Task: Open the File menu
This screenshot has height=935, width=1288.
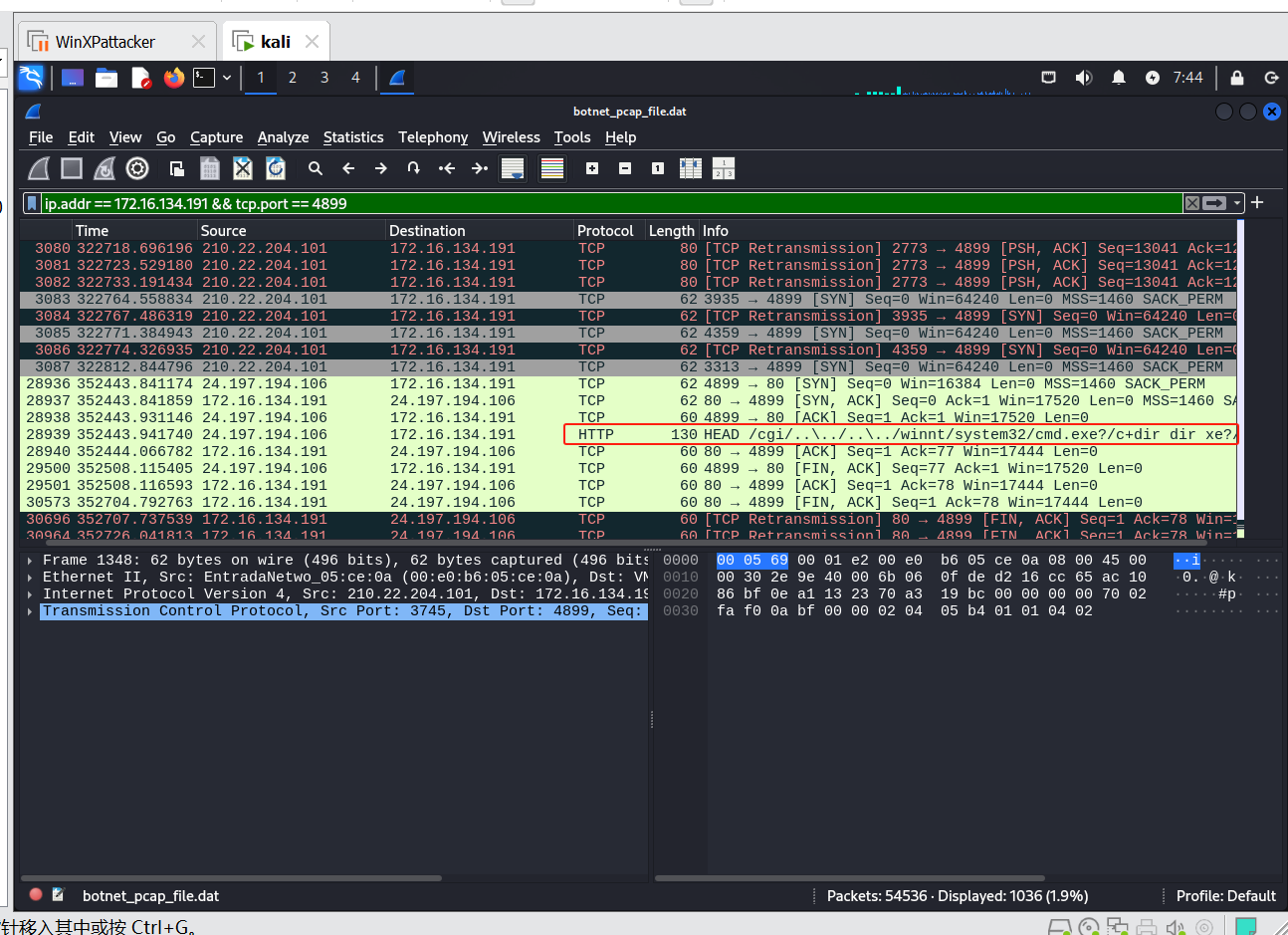Action: click(x=41, y=137)
